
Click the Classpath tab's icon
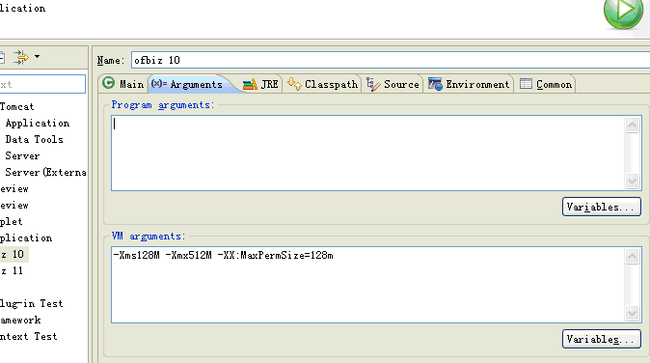[x=294, y=84]
